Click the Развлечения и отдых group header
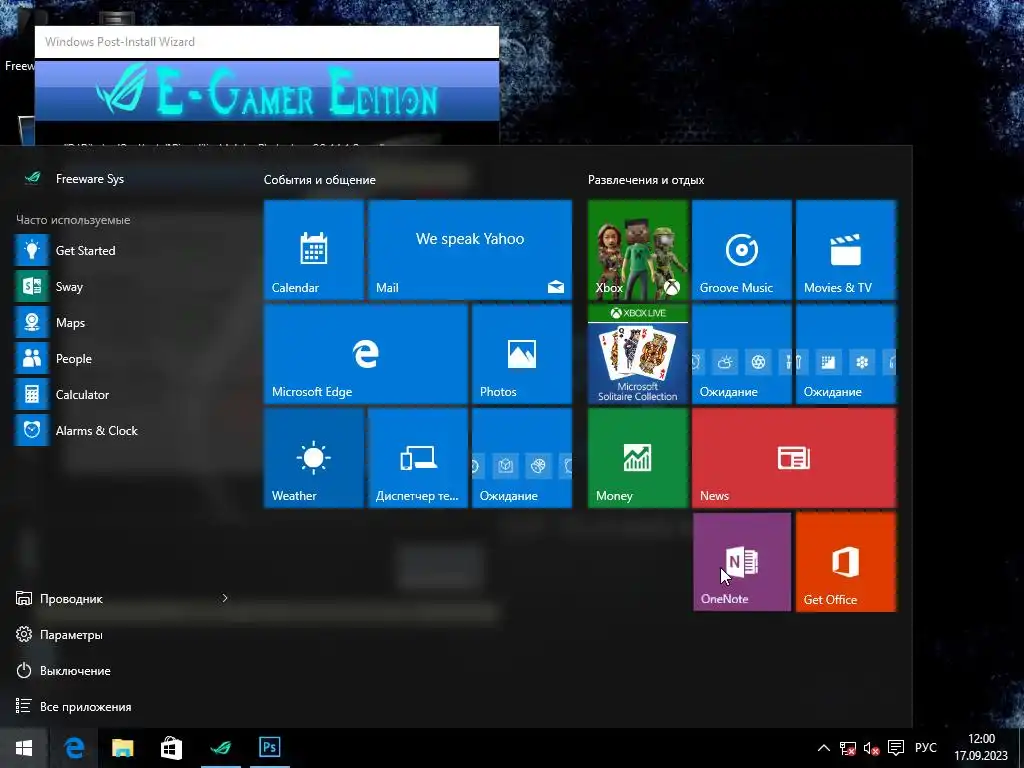This screenshot has width=1024, height=768. (x=646, y=180)
